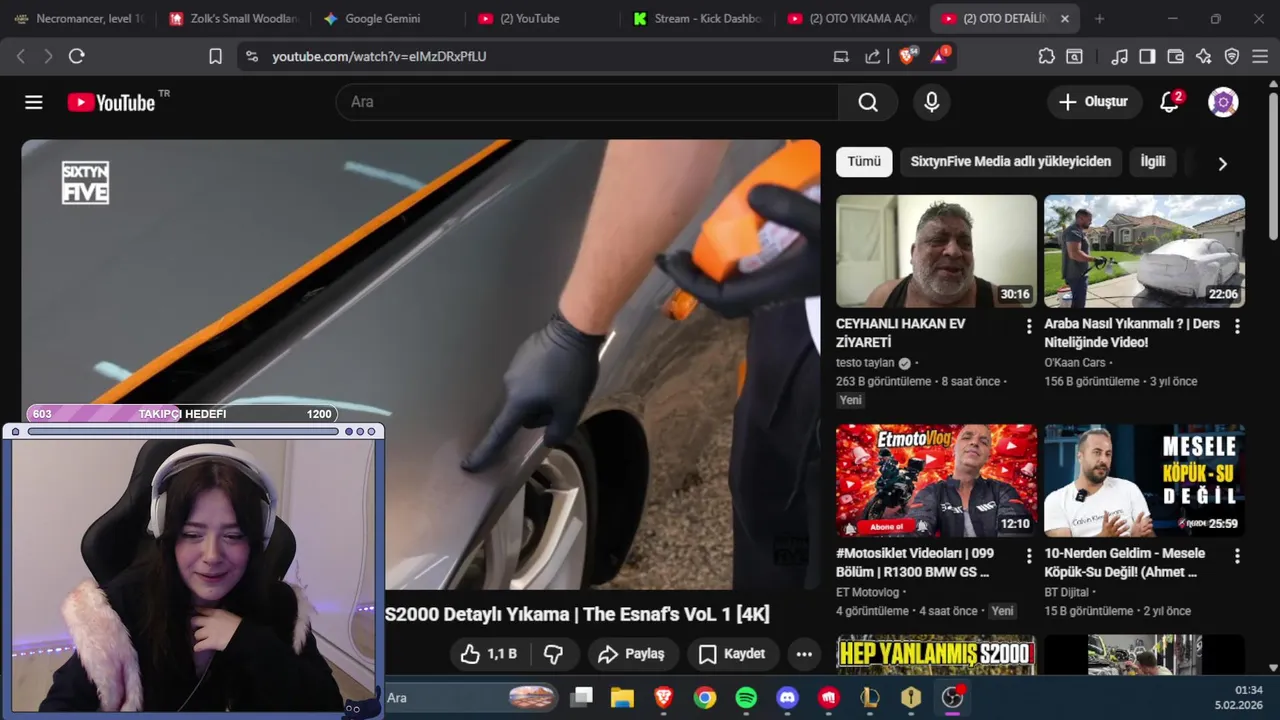The image size is (1280, 720).
Task: Open the options menu for CEYHANLI HAKAN EV ZİYARETİ
Action: [1029, 326]
